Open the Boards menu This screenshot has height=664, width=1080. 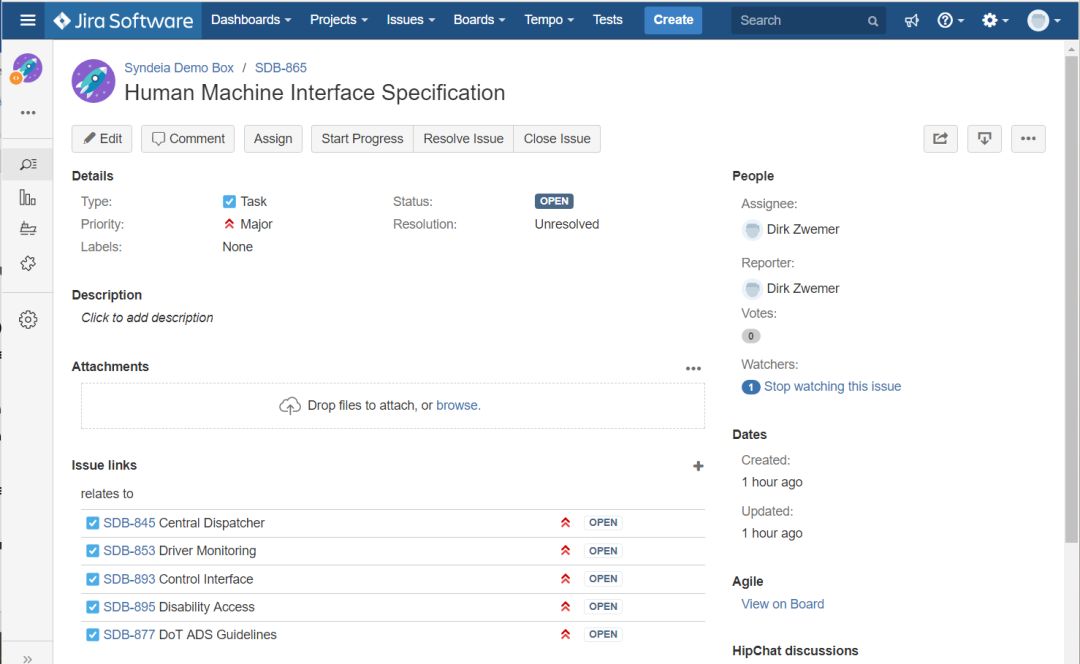coord(478,20)
